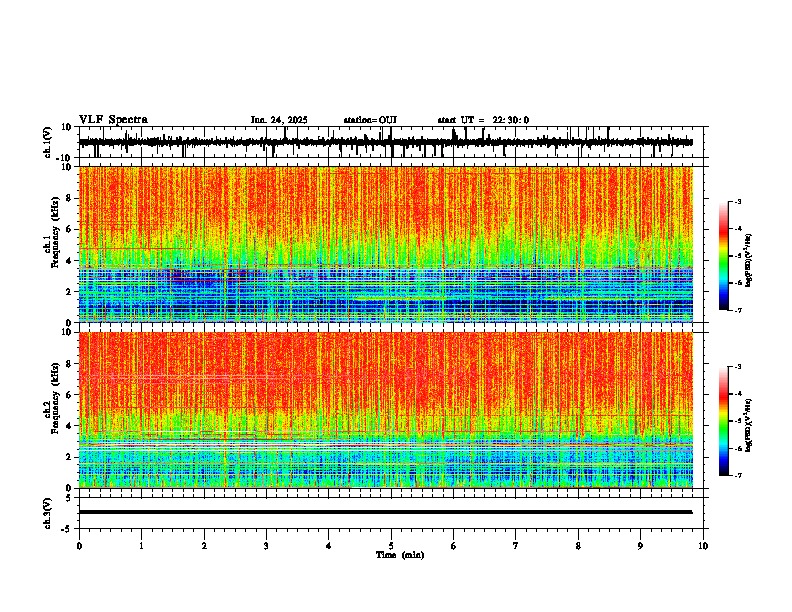Select the date "Jan. 24, 2025" in header
The height and width of the screenshot is (612, 792).
tap(279, 120)
